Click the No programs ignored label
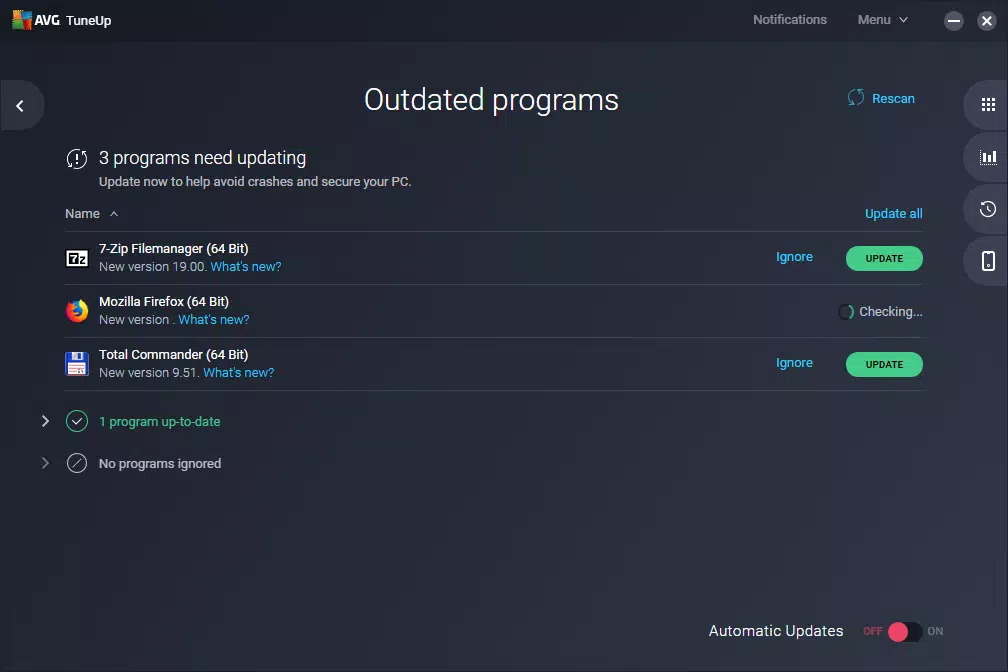The width and height of the screenshot is (1008, 672). pyautogui.click(x=160, y=464)
